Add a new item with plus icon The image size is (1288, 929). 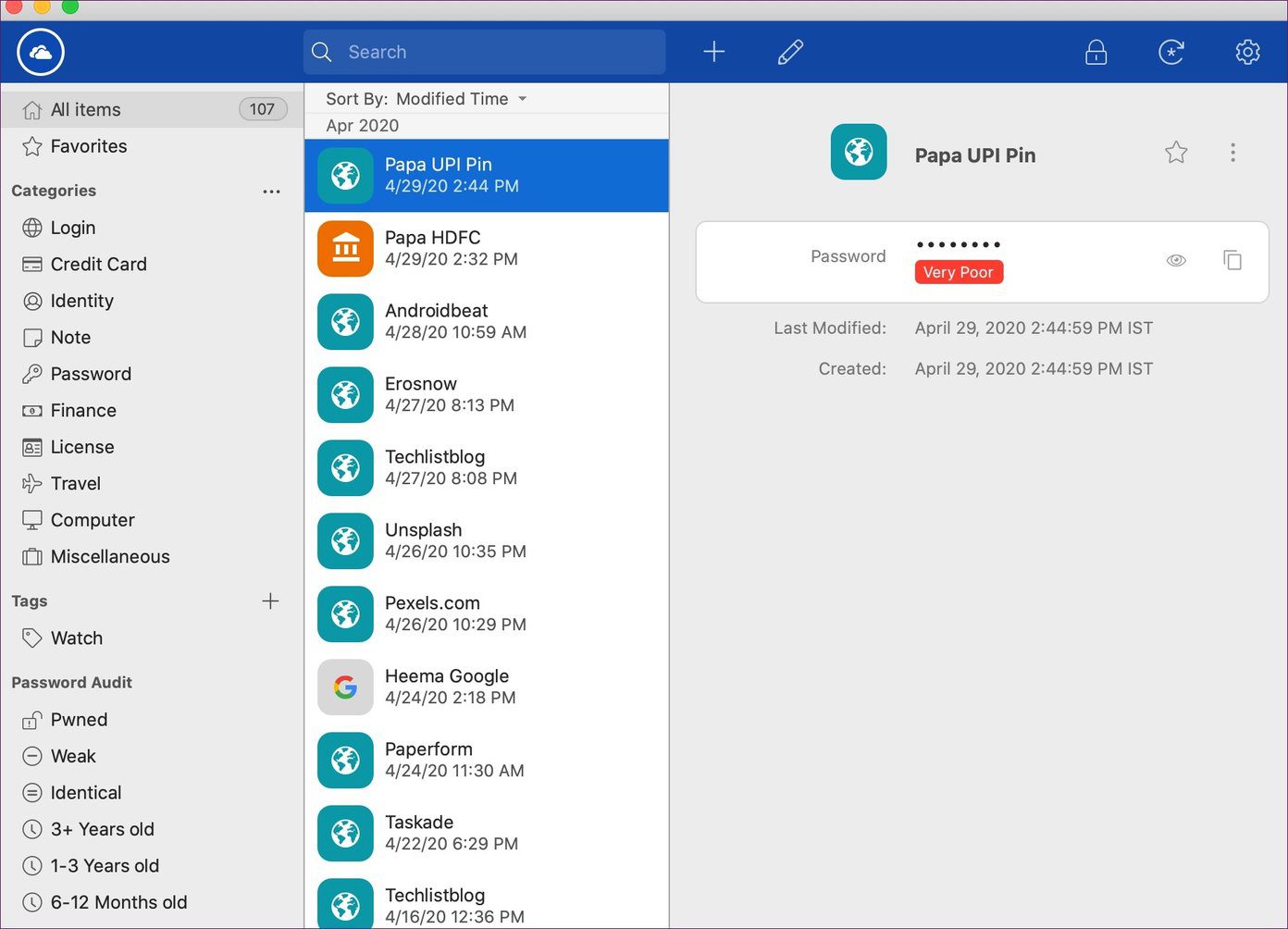[714, 52]
